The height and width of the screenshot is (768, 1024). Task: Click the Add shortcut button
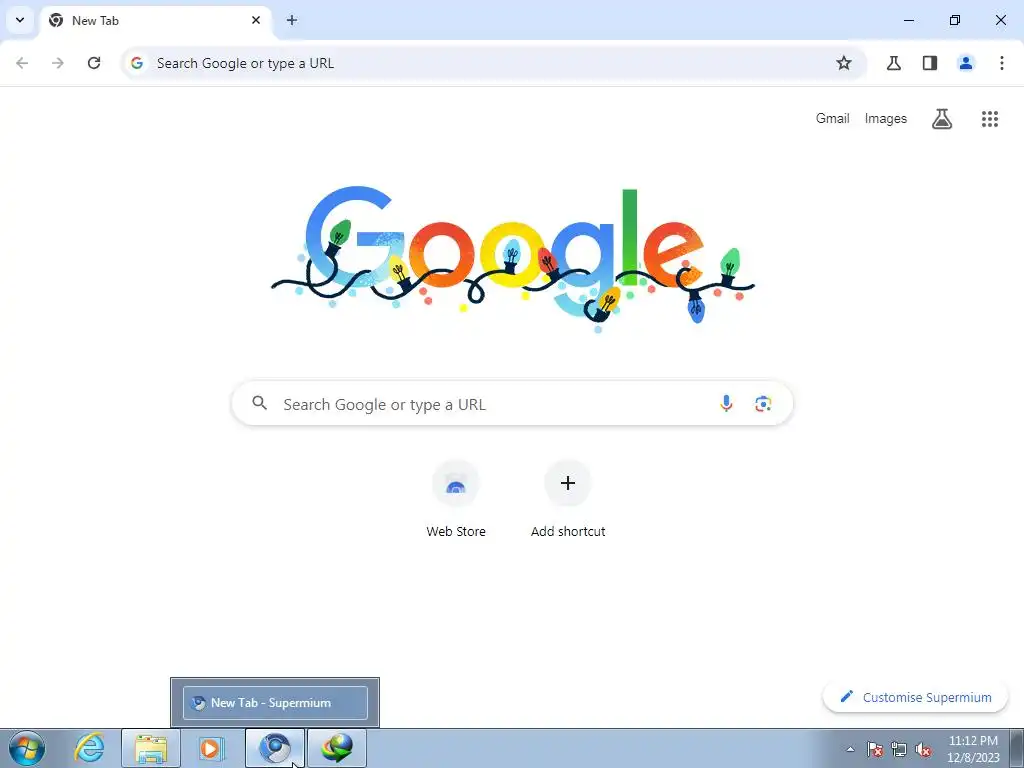coord(568,500)
